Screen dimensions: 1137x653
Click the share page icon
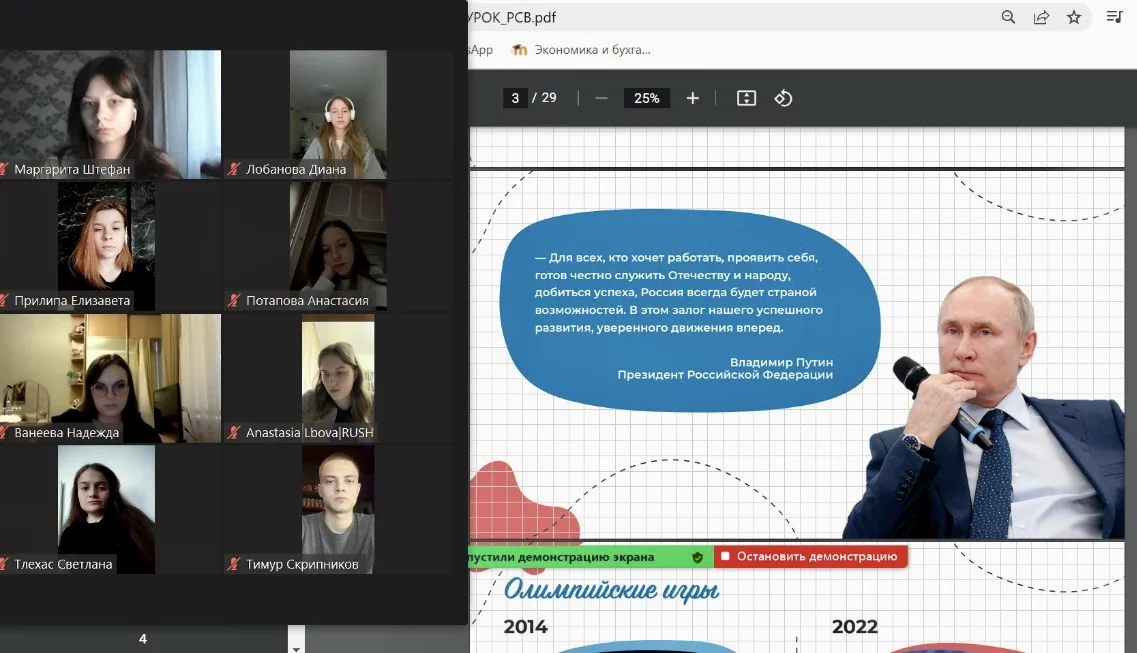1041,17
